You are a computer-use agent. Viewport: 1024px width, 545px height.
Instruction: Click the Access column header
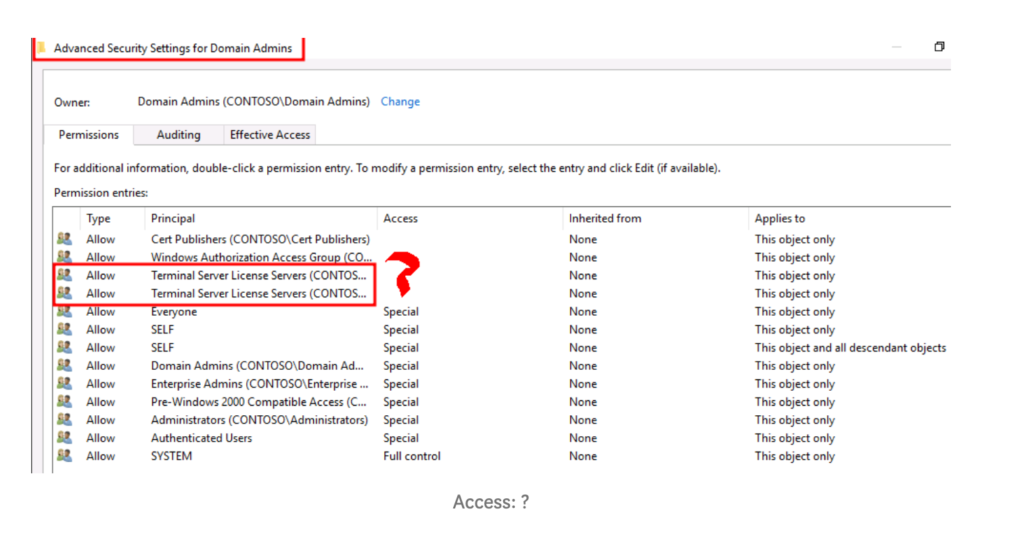(400, 218)
